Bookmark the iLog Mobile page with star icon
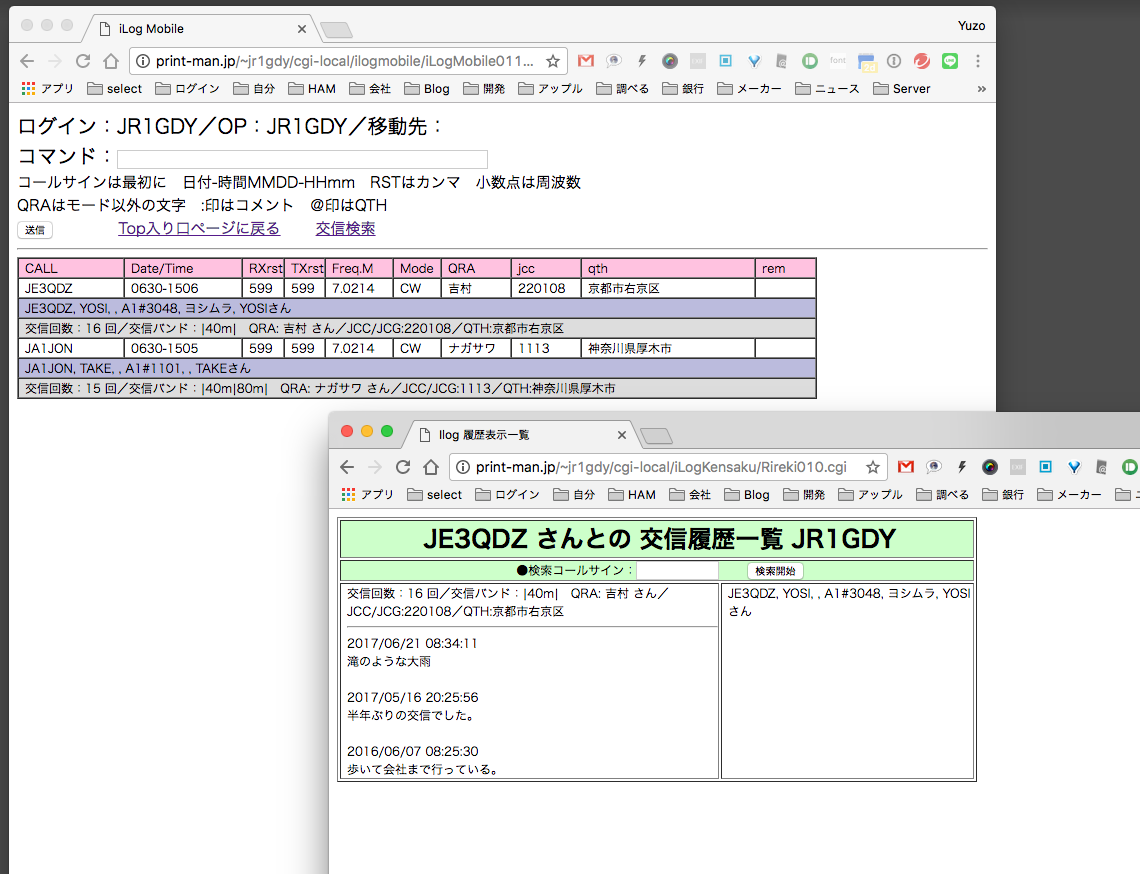Screen dimensions: 1140x874 (x=552, y=61)
